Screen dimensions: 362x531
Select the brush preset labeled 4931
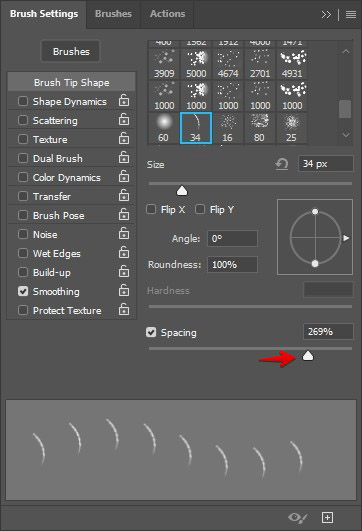point(292,64)
